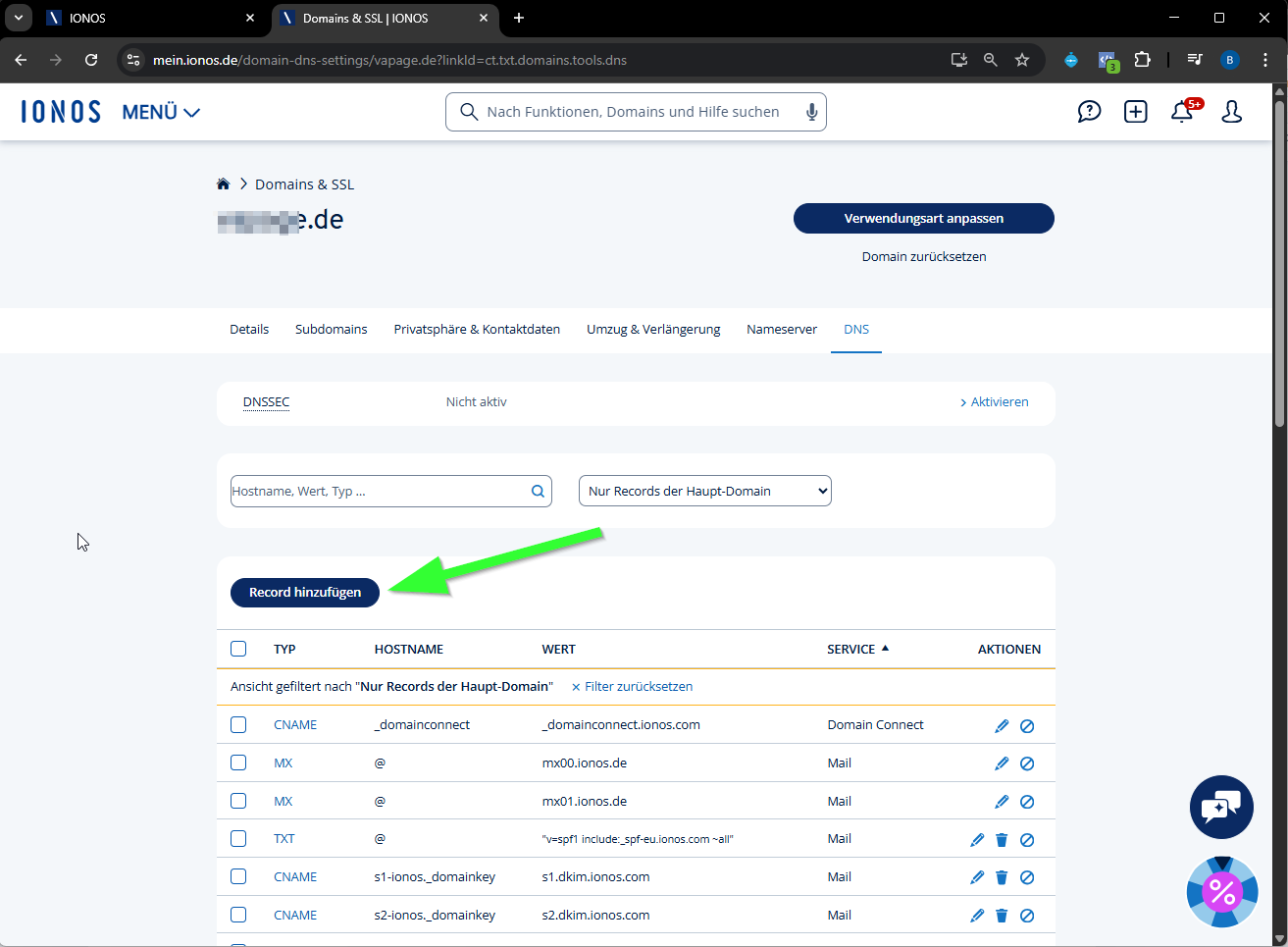Click the Domains & SSL breadcrumb
This screenshot has width=1288, height=947.
(305, 184)
